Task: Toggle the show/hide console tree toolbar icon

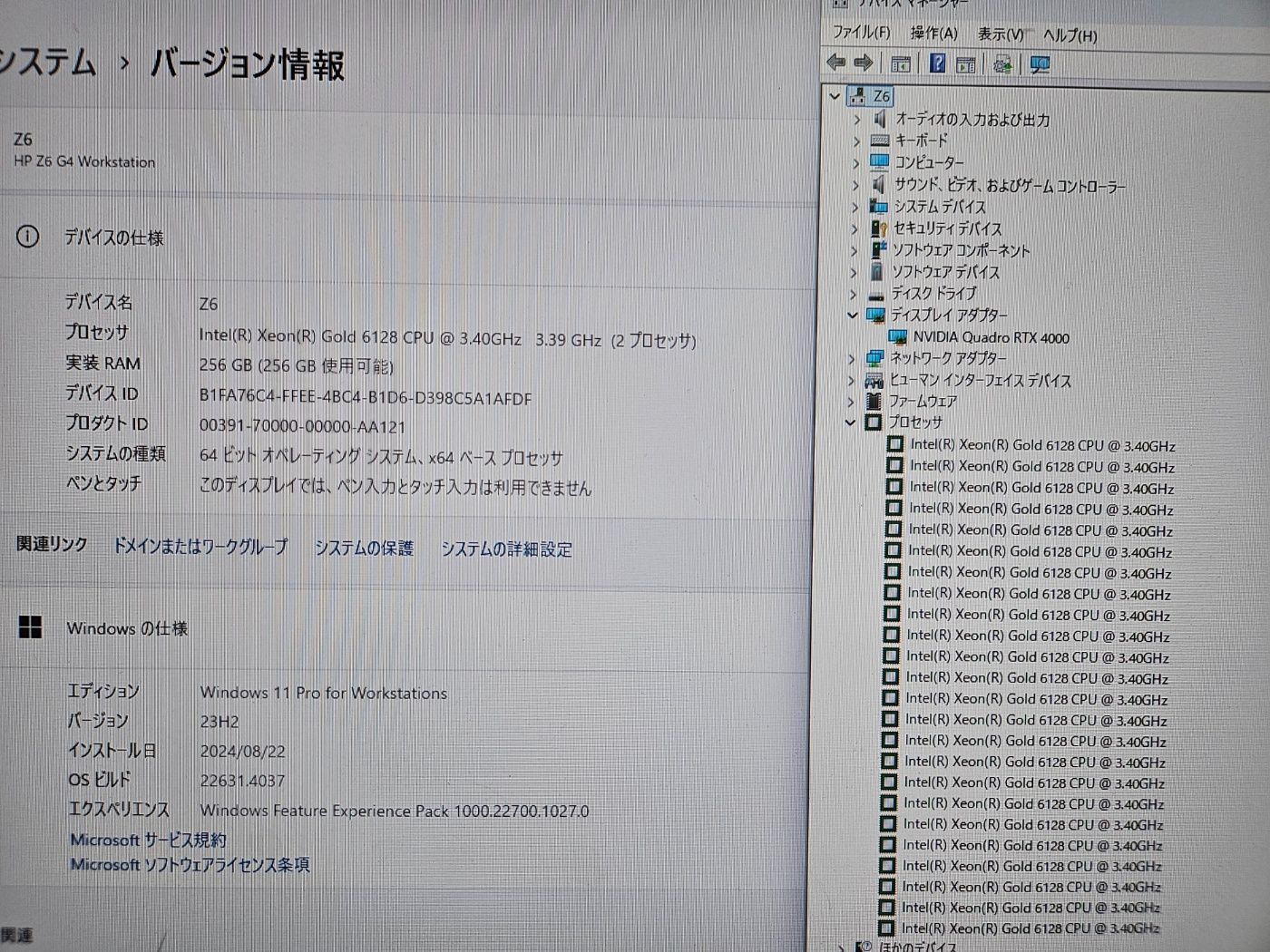Action: 901,64
